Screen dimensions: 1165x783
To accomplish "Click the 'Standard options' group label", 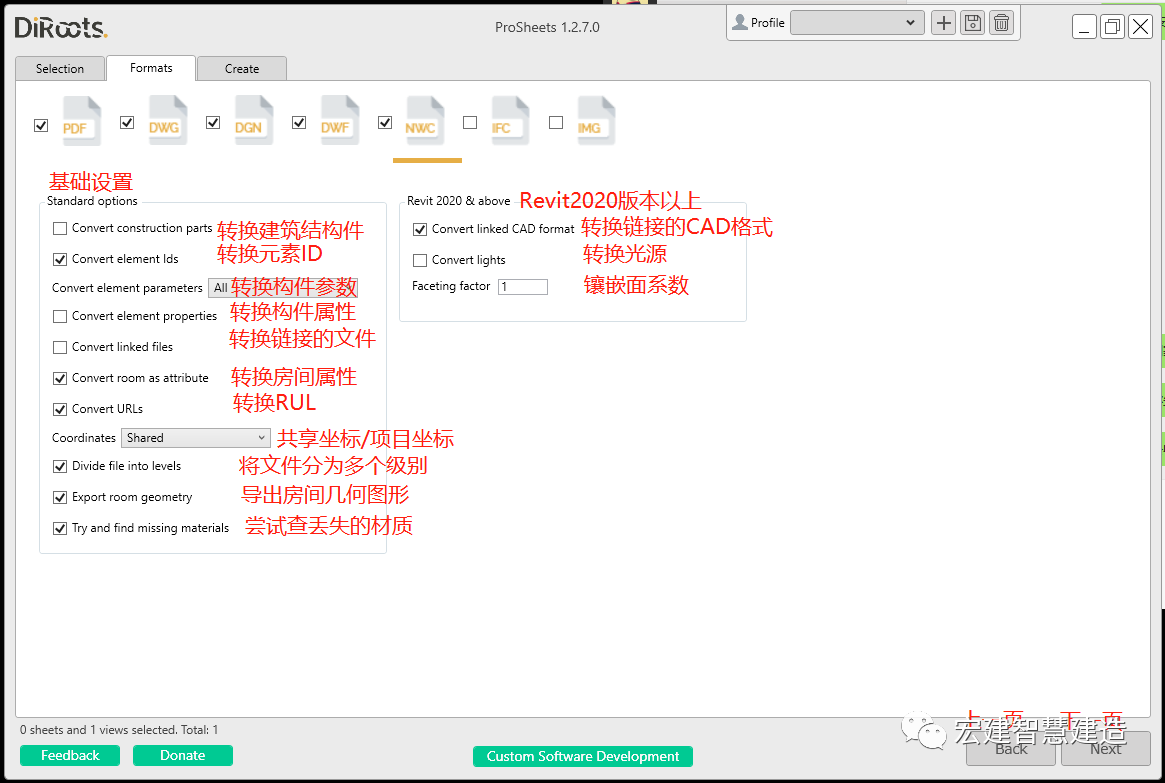I will pos(92,201).
